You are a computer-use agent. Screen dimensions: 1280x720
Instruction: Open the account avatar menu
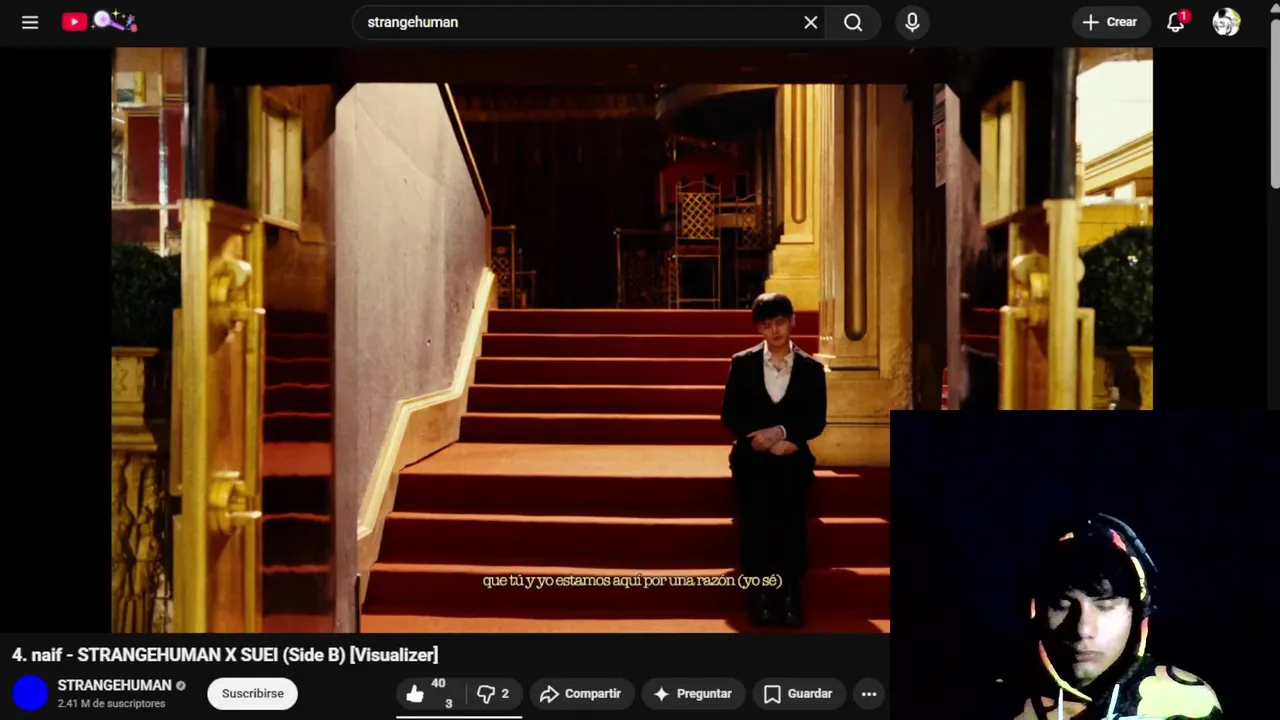click(x=1226, y=22)
